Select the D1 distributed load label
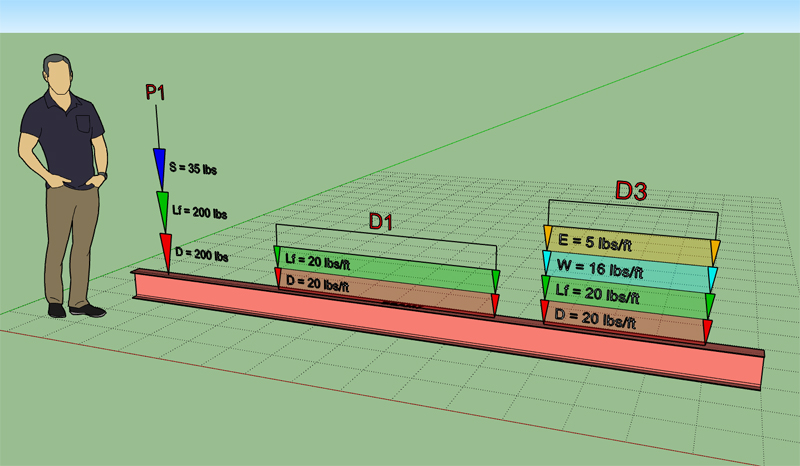Image resolution: width=800 pixels, height=466 pixels. [381, 222]
